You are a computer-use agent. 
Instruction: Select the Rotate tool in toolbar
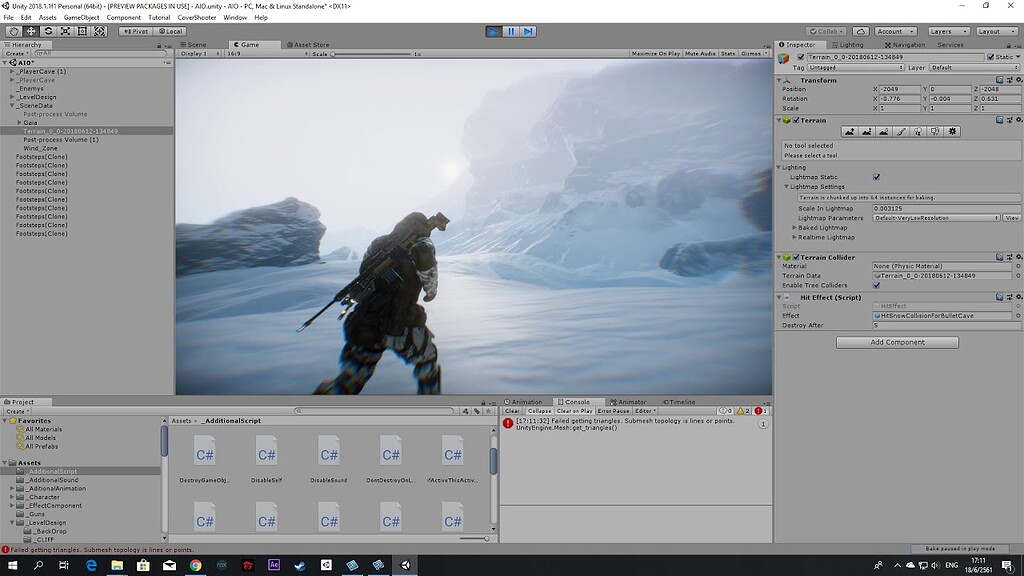(48, 31)
